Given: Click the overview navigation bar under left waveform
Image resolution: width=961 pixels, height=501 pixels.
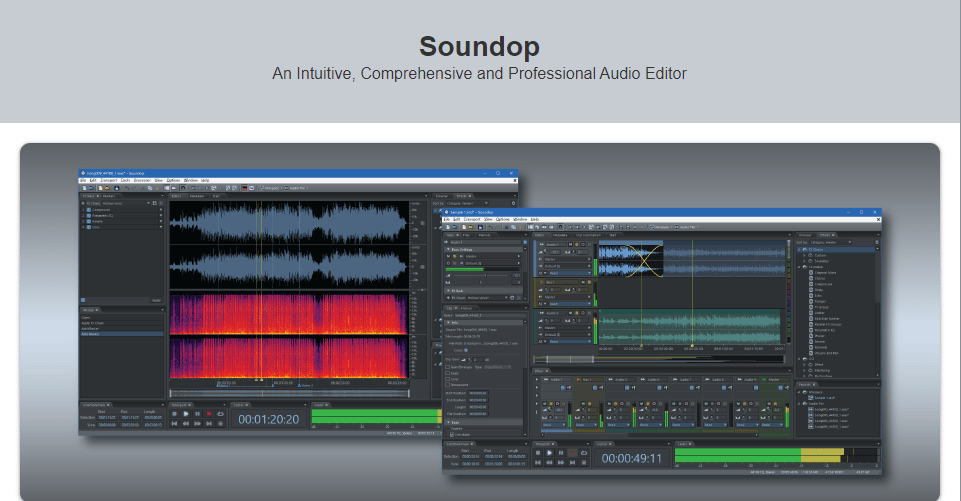Looking at the screenshot, I should pos(289,393).
